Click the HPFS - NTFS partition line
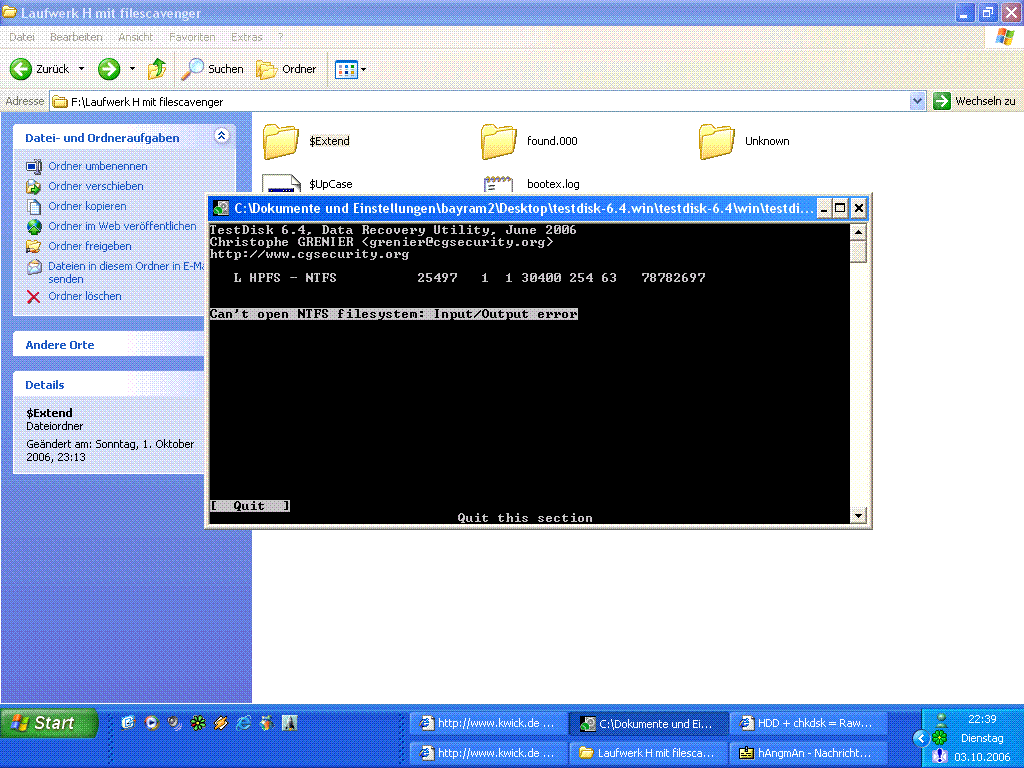 coord(469,278)
